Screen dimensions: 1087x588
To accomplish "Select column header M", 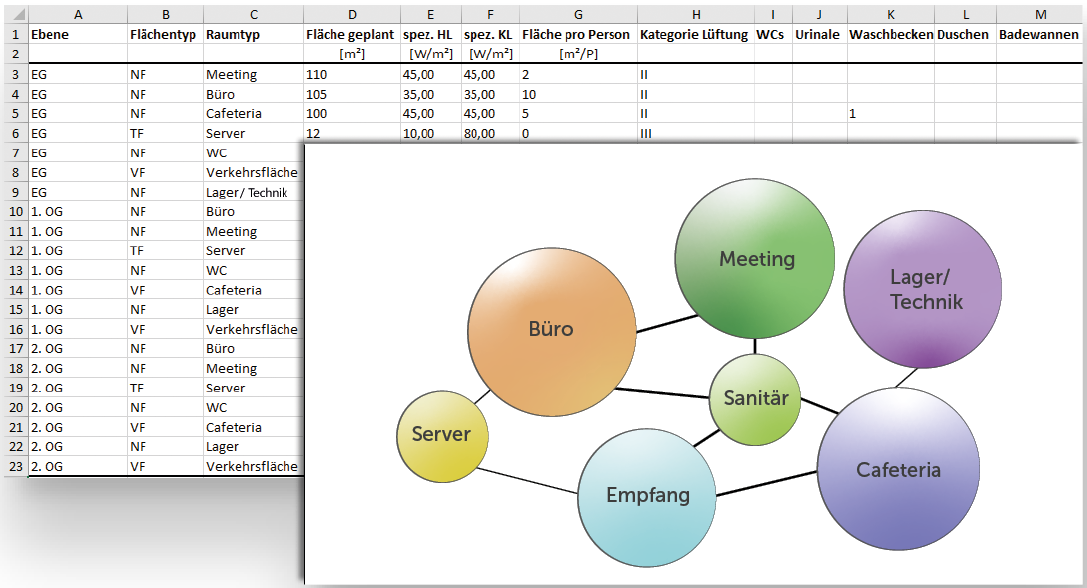I will point(1040,13).
